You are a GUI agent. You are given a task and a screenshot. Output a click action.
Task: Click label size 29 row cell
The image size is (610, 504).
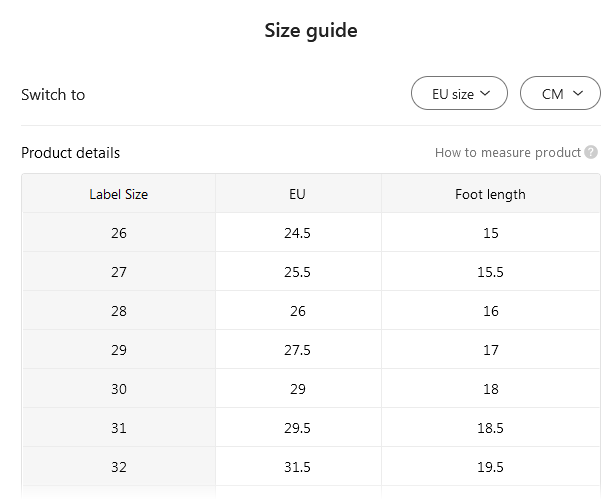119,350
